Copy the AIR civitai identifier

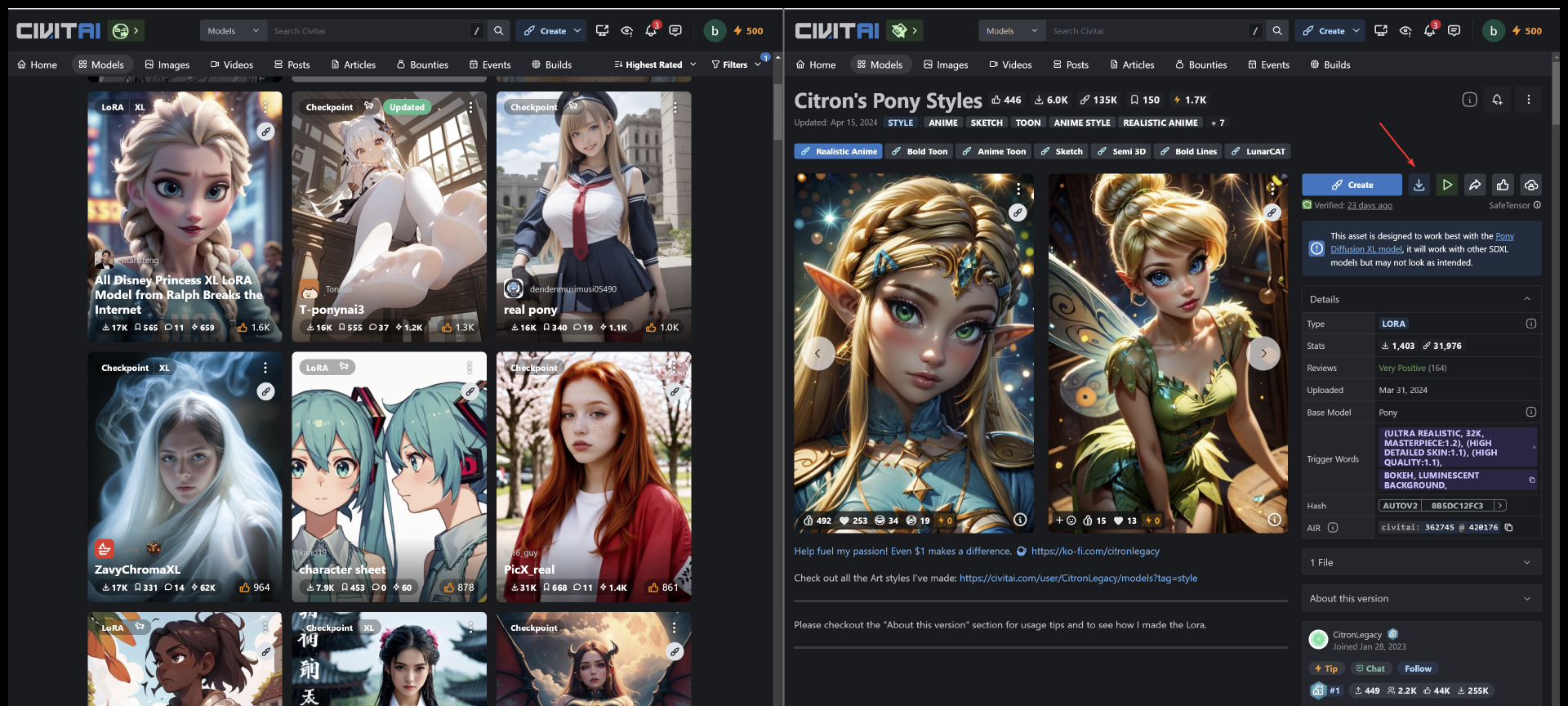(1509, 528)
